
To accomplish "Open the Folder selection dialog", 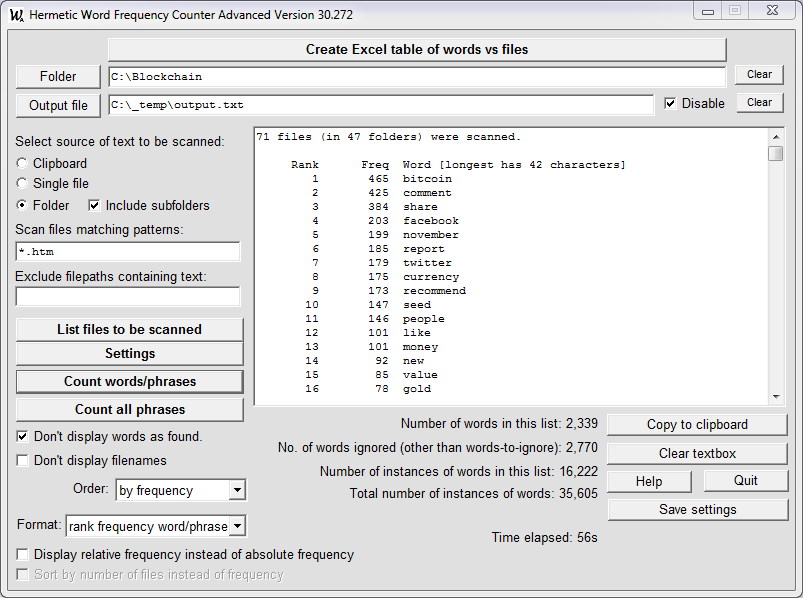I will pos(57,76).
